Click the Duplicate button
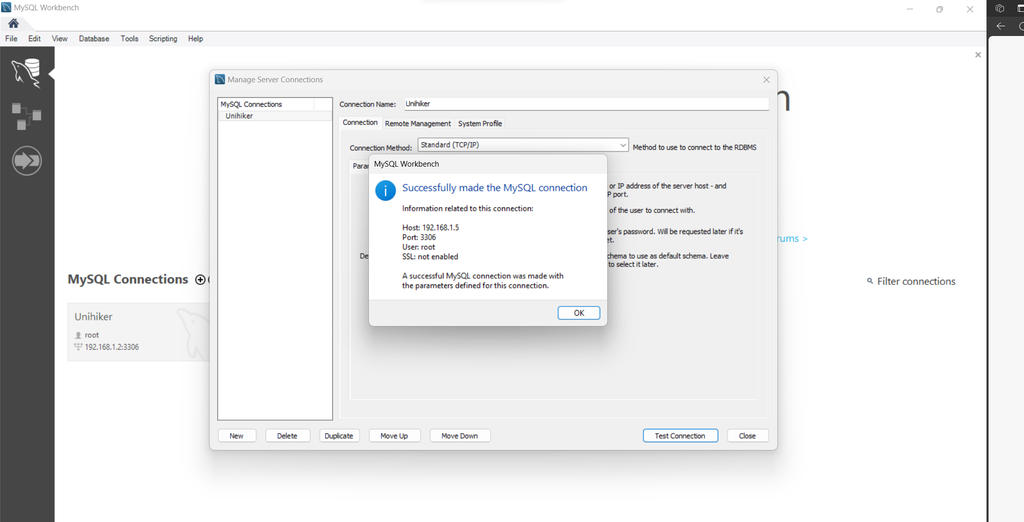This screenshot has width=1024, height=522. click(339, 436)
